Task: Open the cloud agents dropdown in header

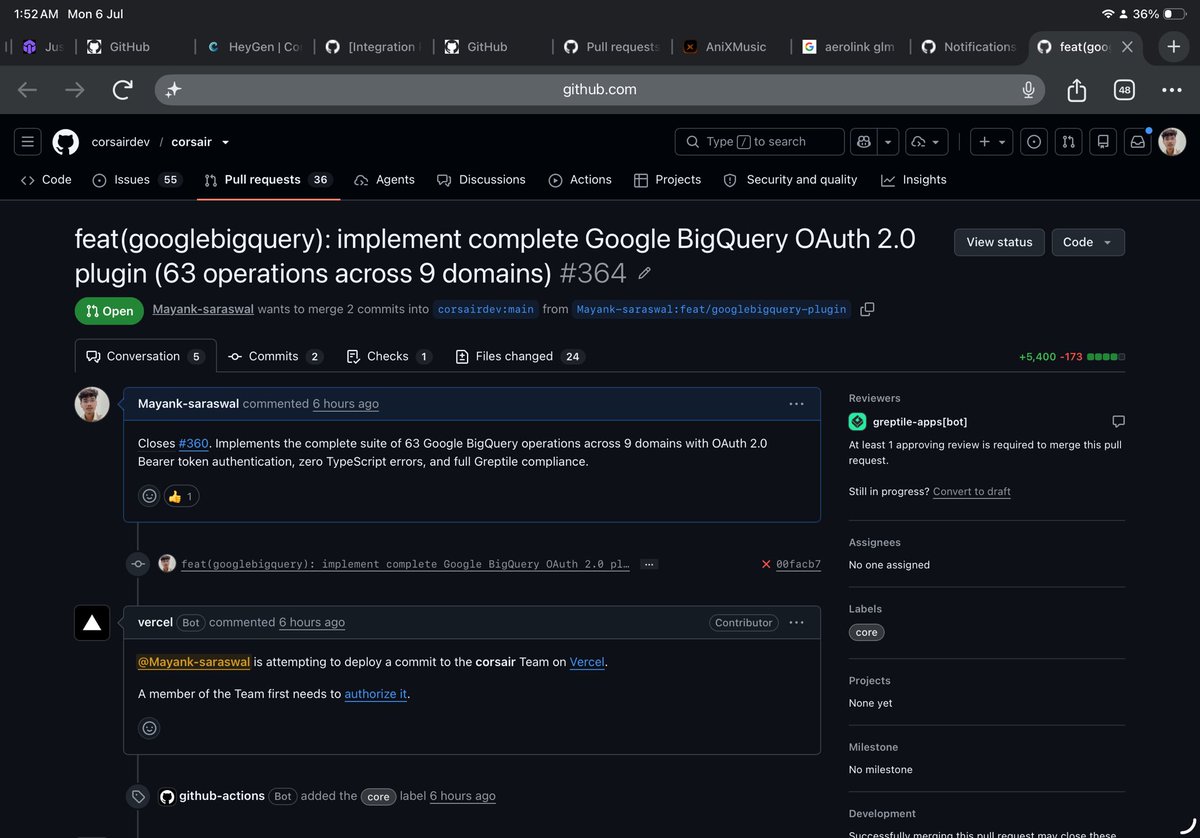Action: [927, 142]
